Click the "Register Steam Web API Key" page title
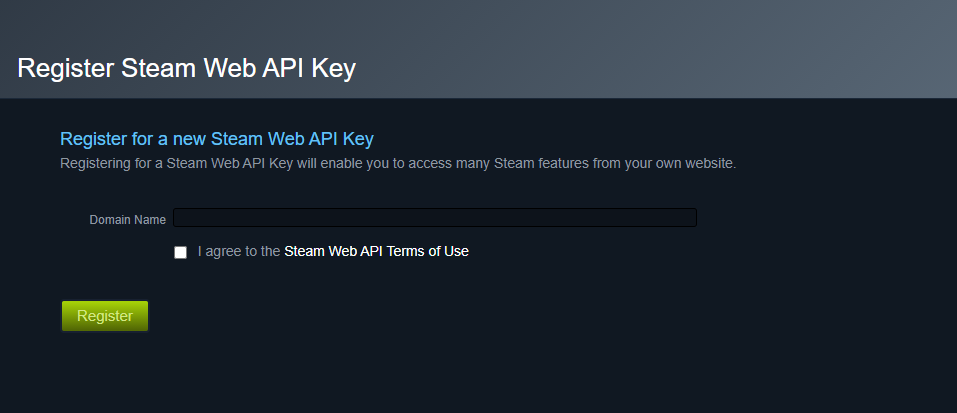 [186, 69]
